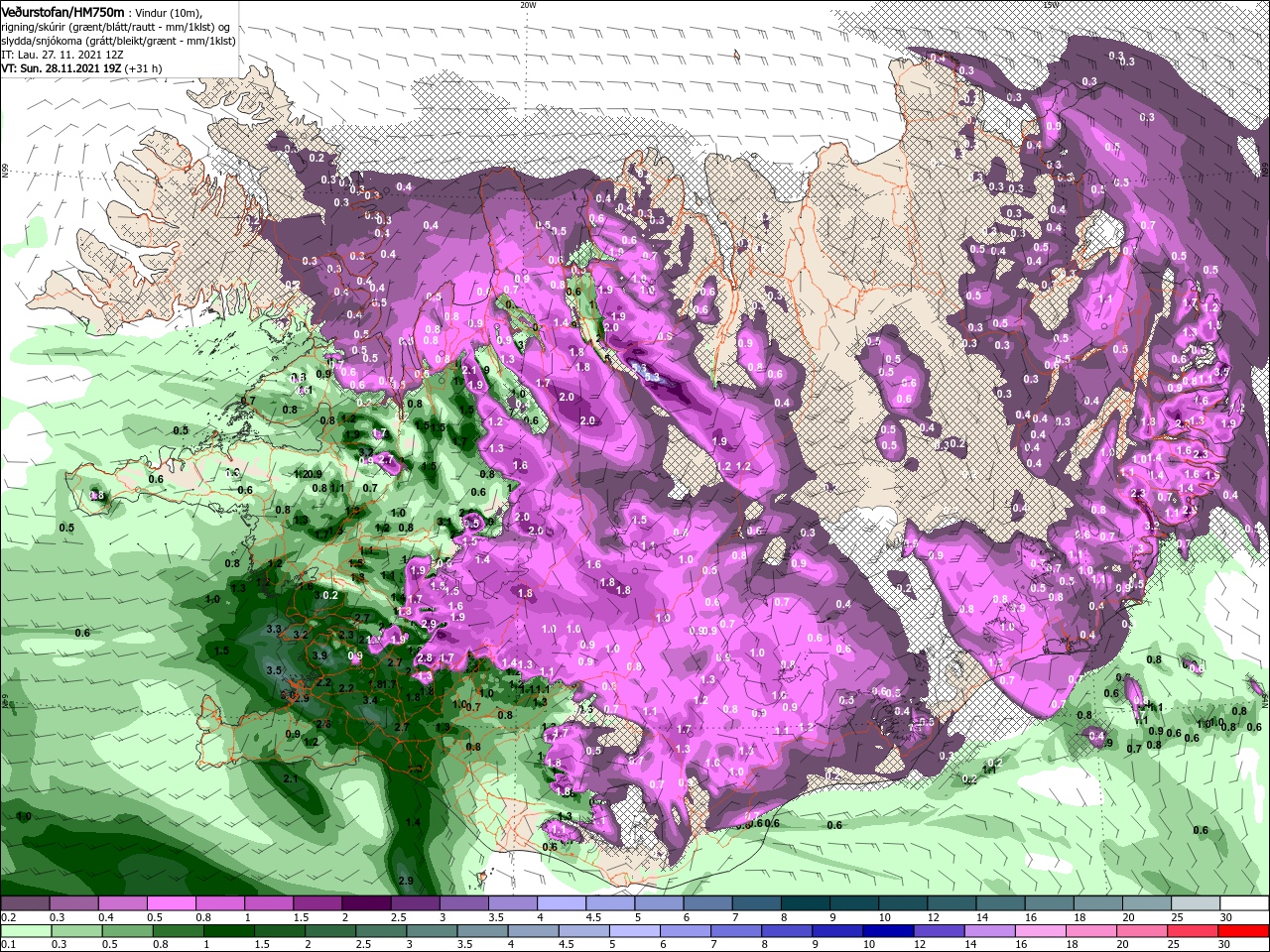Pick the deep teal swatch above upper-row 9

(854, 903)
